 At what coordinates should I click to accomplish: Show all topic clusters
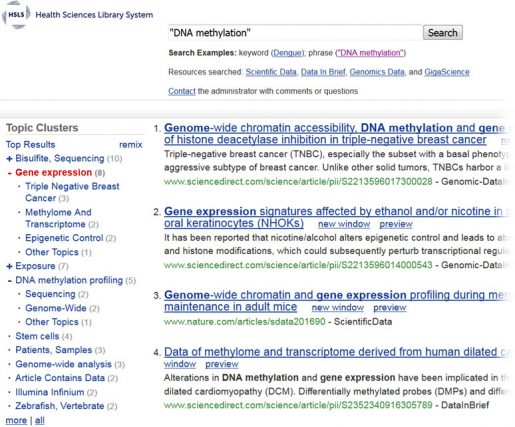pos(40,421)
